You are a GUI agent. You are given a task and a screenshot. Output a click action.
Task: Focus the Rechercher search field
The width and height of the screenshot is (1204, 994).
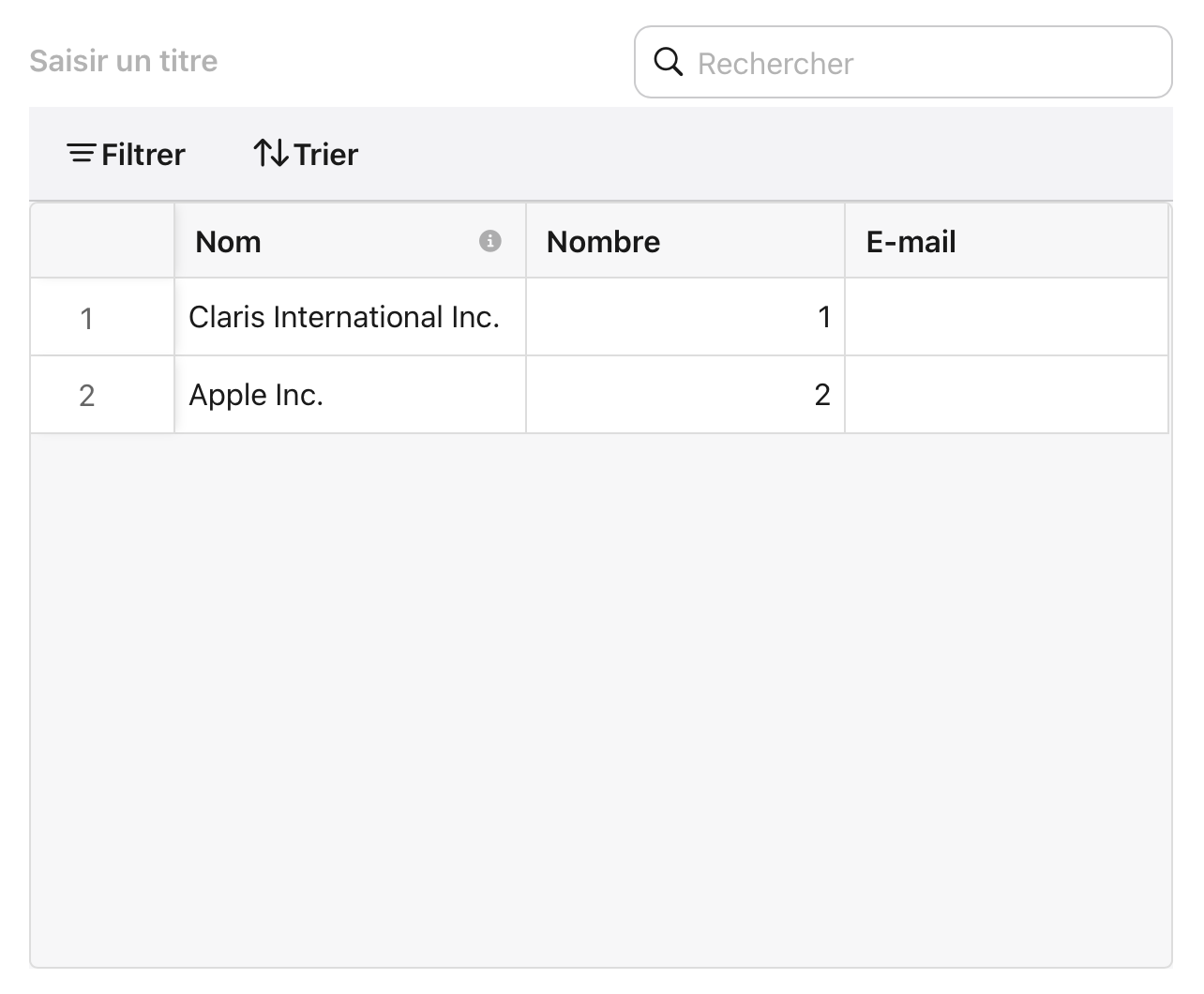point(919,63)
